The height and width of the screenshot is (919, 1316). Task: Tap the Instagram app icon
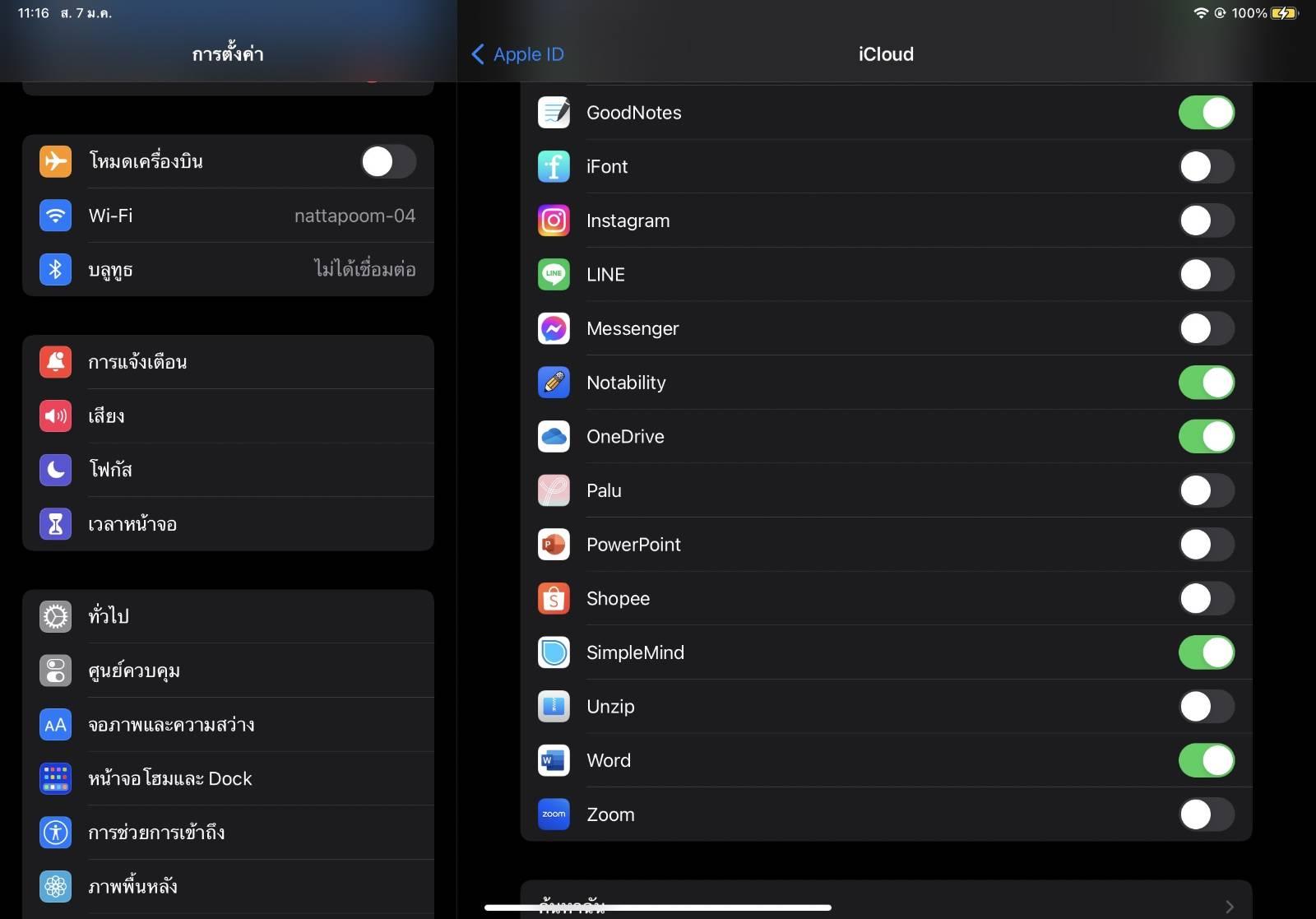554,220
